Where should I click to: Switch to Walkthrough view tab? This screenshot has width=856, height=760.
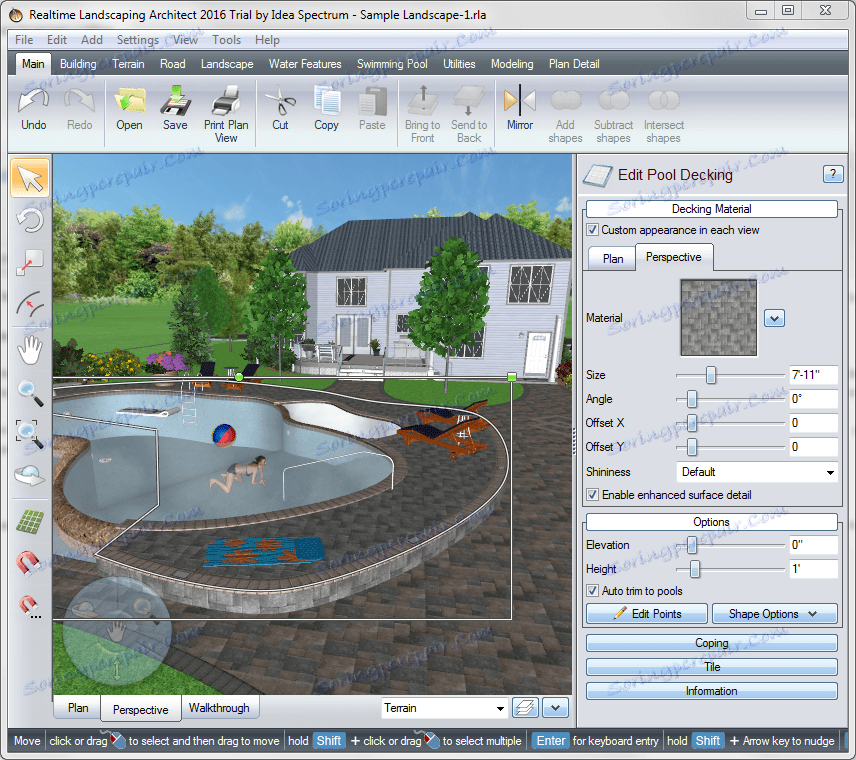tap(219, 708)
